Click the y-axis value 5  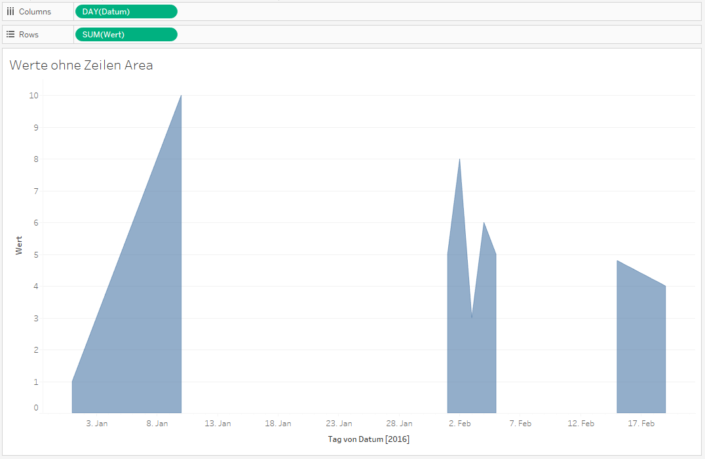click(x=36, y=254)
